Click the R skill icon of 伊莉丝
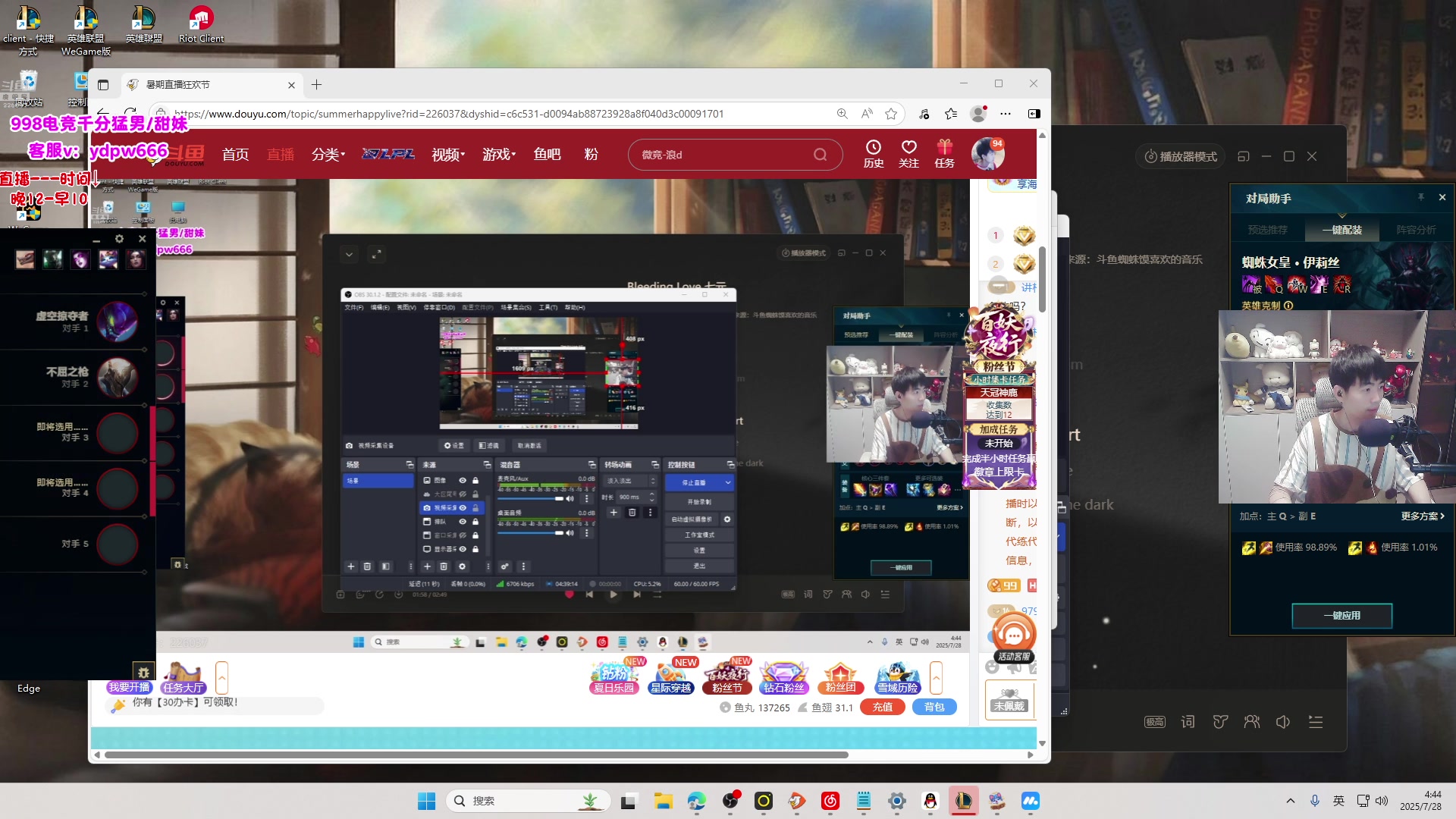The height and width of the screenshot is (819, 1456). click(x=1342, y=284)
